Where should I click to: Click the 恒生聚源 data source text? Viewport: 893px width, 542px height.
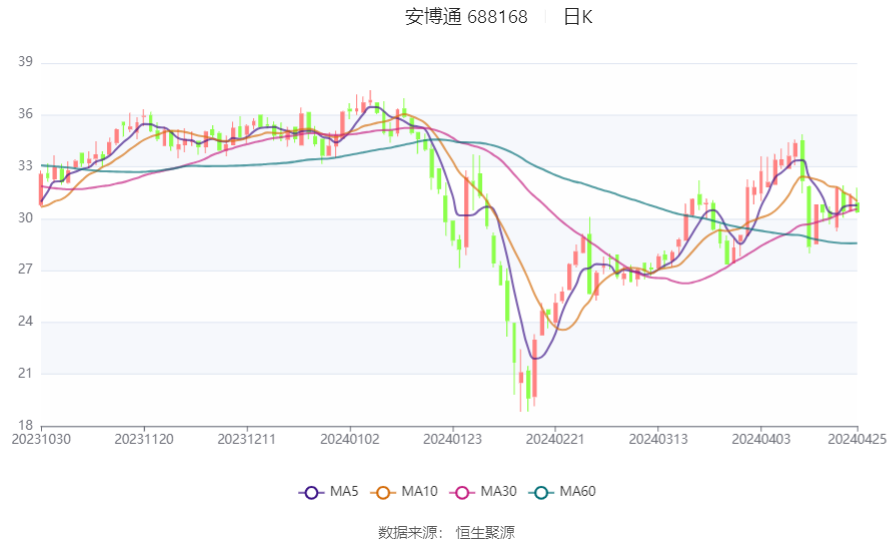(485, 532)
